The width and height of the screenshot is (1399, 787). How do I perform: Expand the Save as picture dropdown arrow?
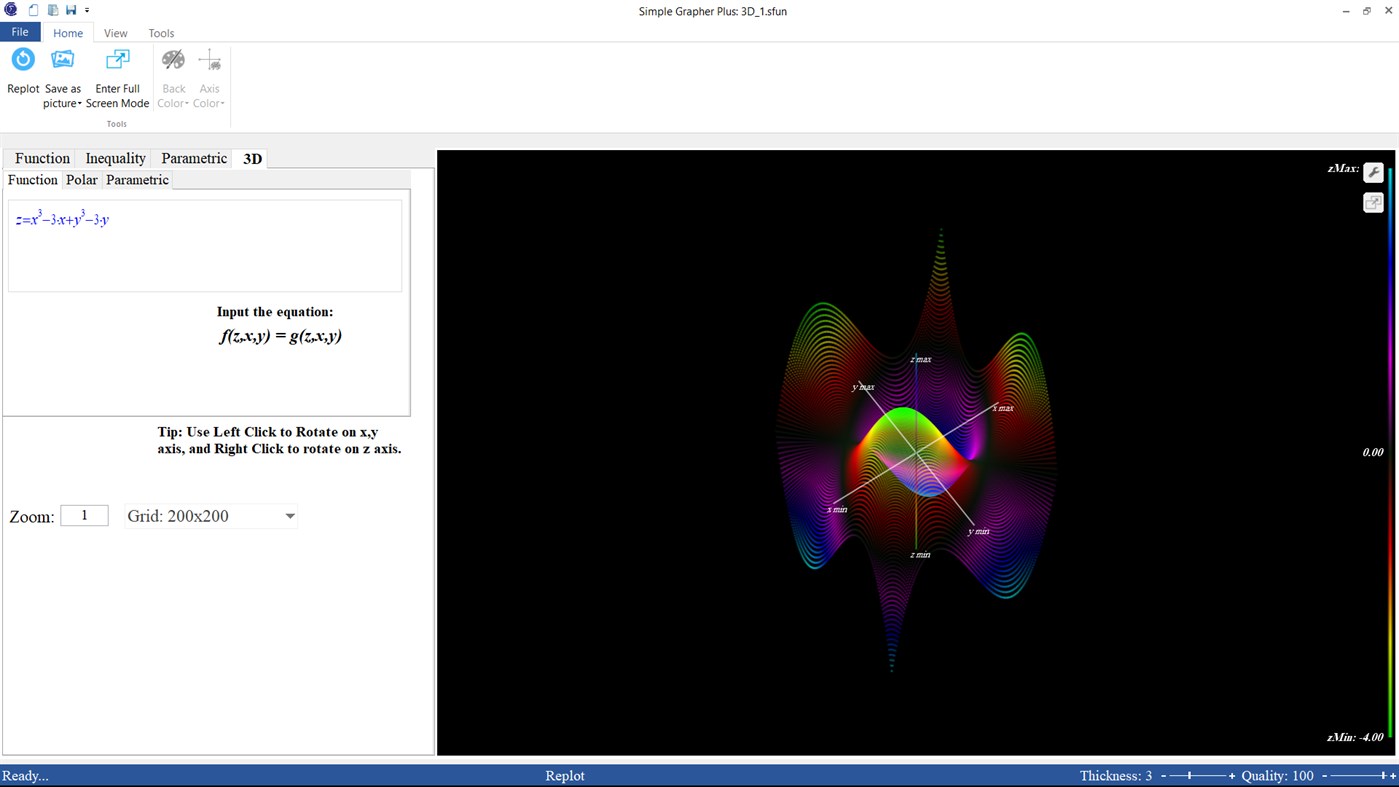79,103
